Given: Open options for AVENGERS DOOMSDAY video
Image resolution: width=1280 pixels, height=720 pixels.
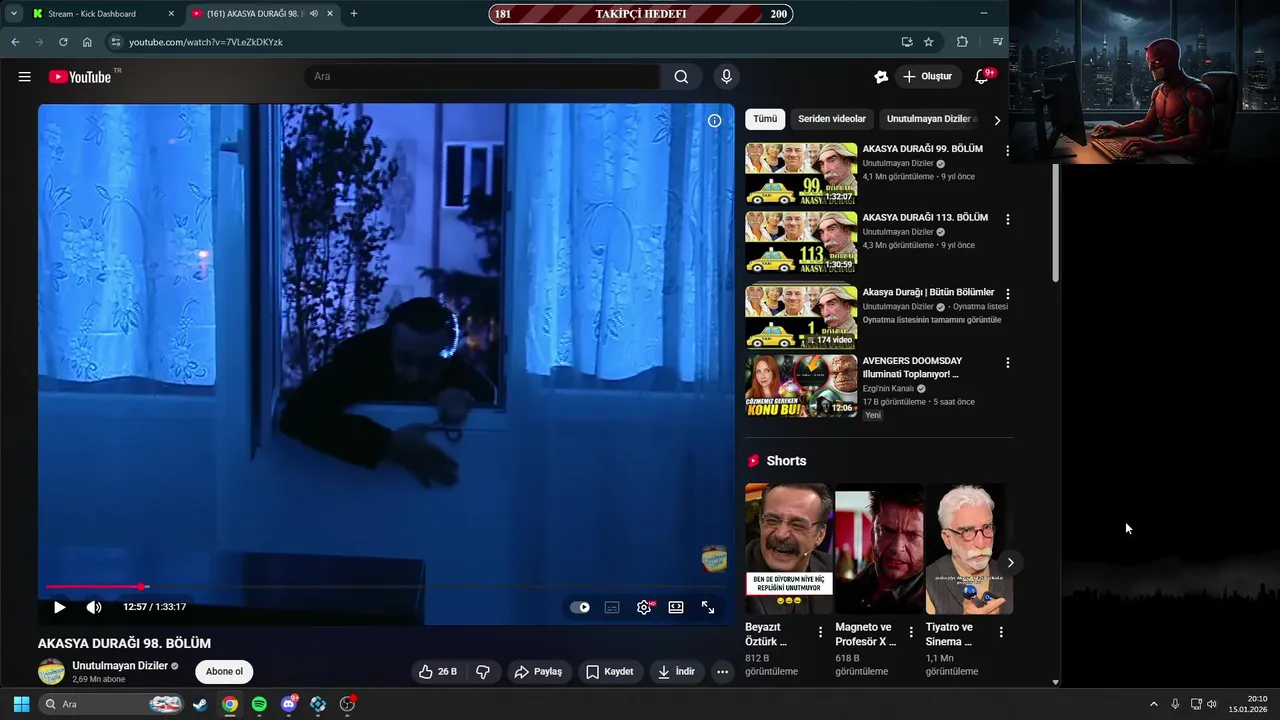Looking at the screenshot, I should tap(1008, 363).
